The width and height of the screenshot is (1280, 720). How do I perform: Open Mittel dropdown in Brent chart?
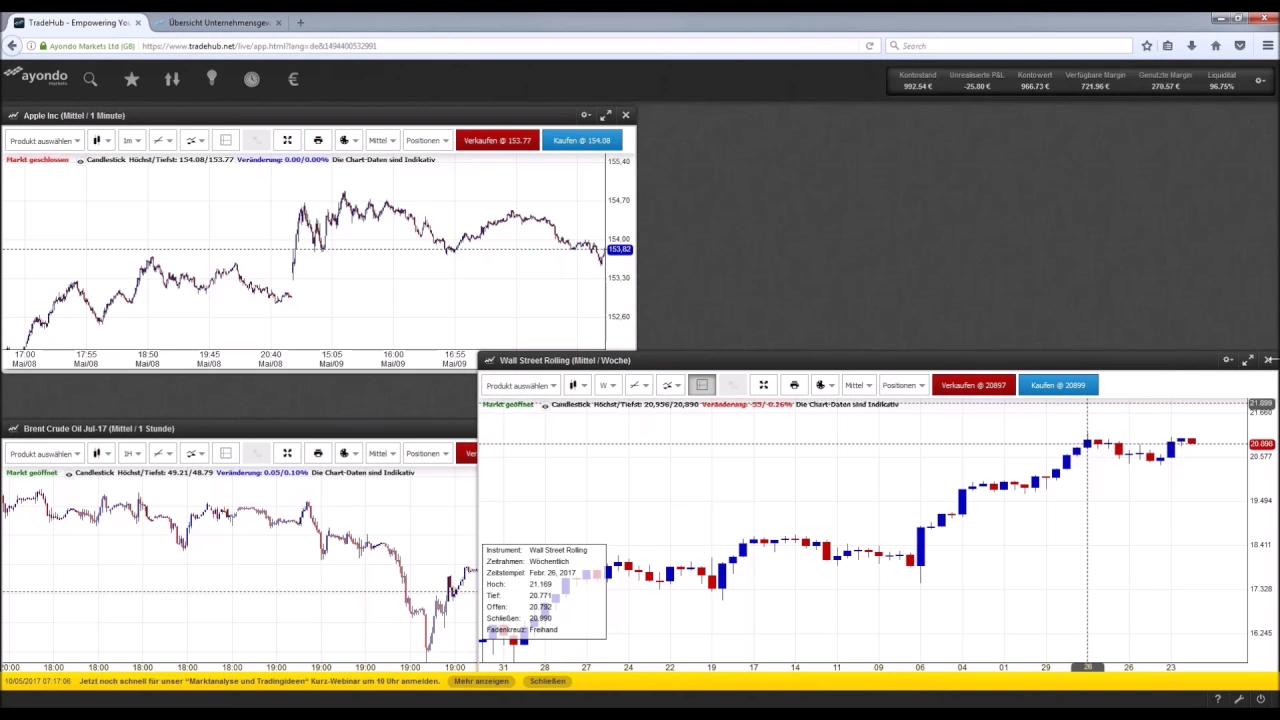(x=382, y=453)
